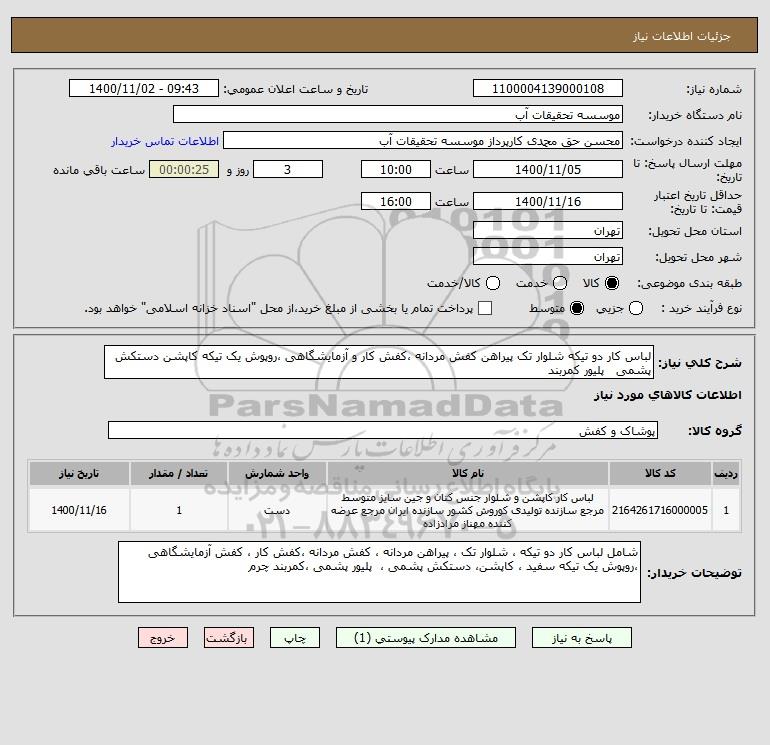Screen dimensions: 770x745
Task: Open مشاهده مدارک پیوستی (1) button
Action: coord(426,638)
